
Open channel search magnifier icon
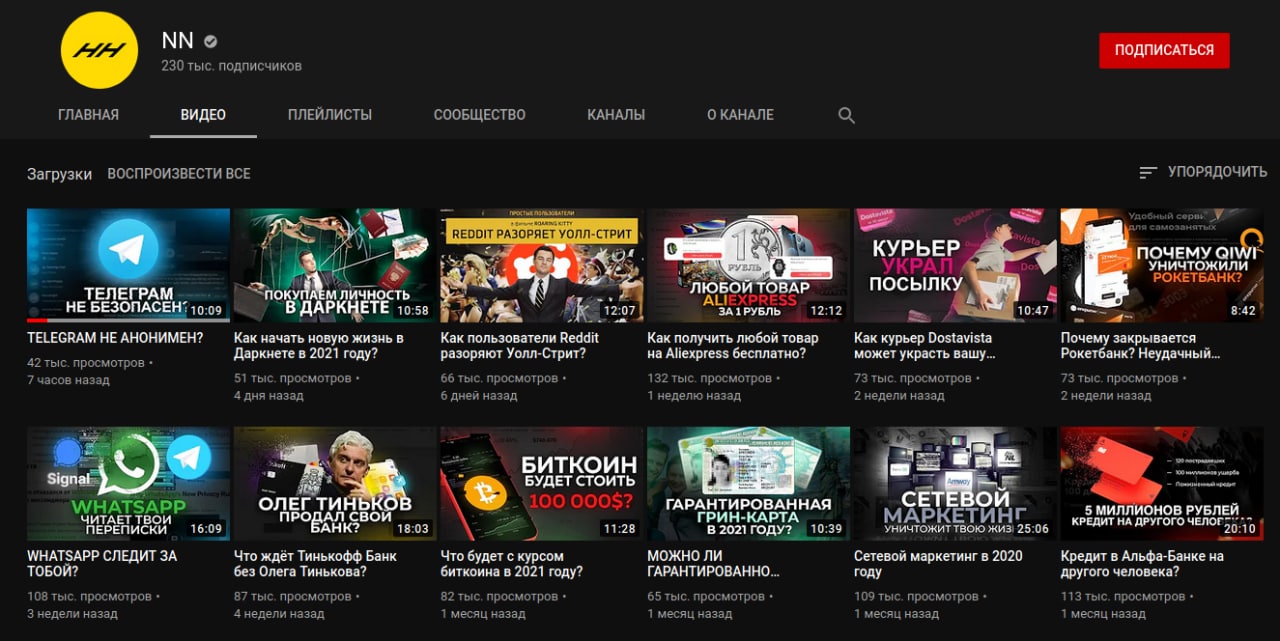click(846, 115)
